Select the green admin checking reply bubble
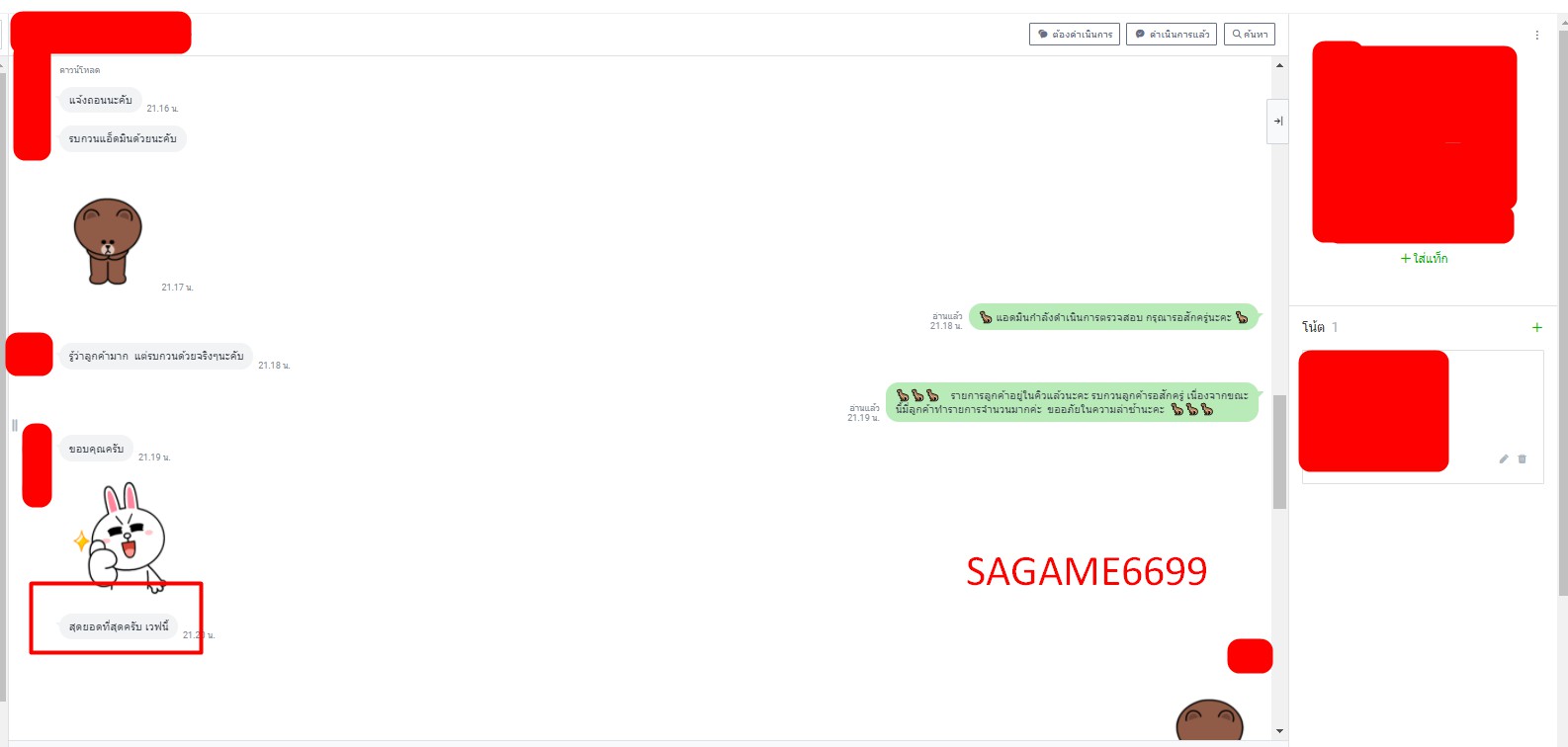Image resolution: width=1568 pixels, height=747 pixels. tap(1112, 317)
